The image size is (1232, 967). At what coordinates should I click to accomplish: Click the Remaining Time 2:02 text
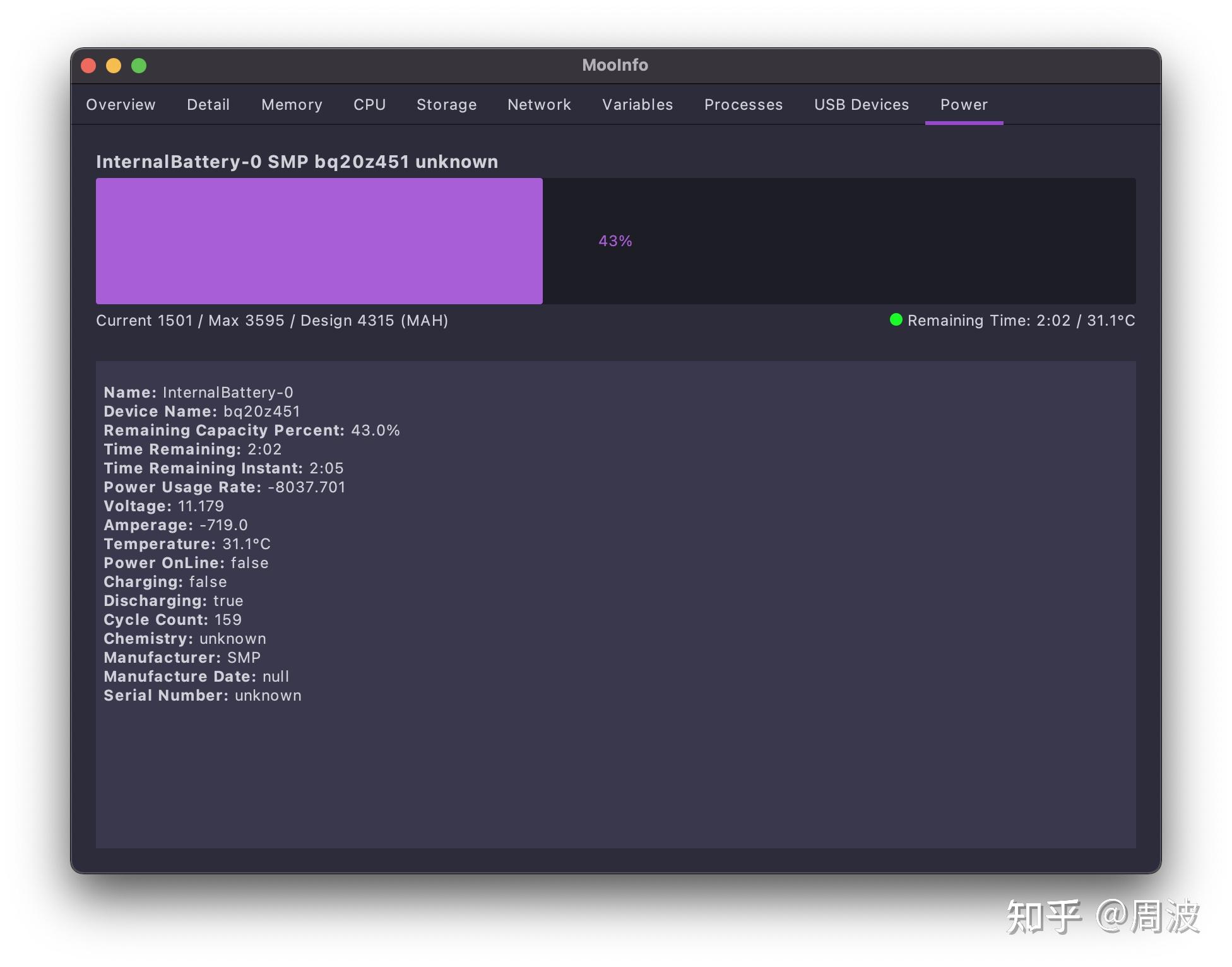pos(988,321)
